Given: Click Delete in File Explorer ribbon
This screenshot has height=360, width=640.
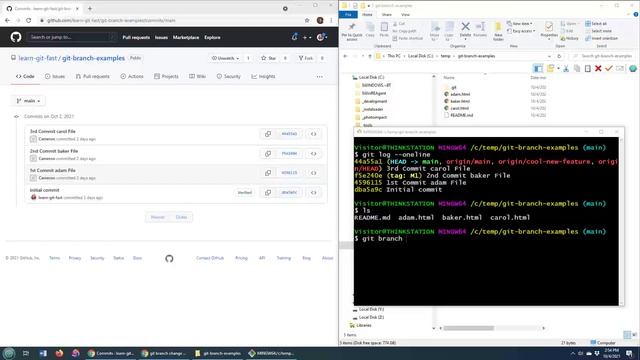Looking at the screenshot, I should pos(465,30).
